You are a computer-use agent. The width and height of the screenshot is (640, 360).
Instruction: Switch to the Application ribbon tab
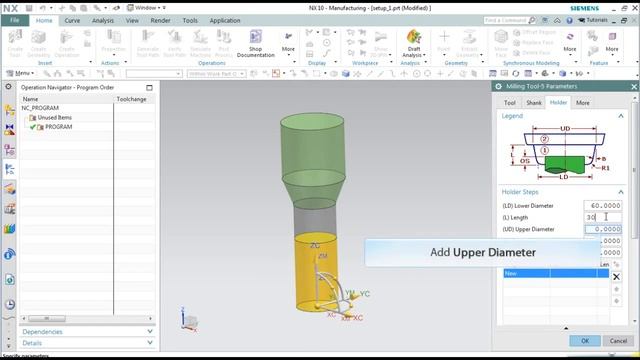tap(225, 20)
